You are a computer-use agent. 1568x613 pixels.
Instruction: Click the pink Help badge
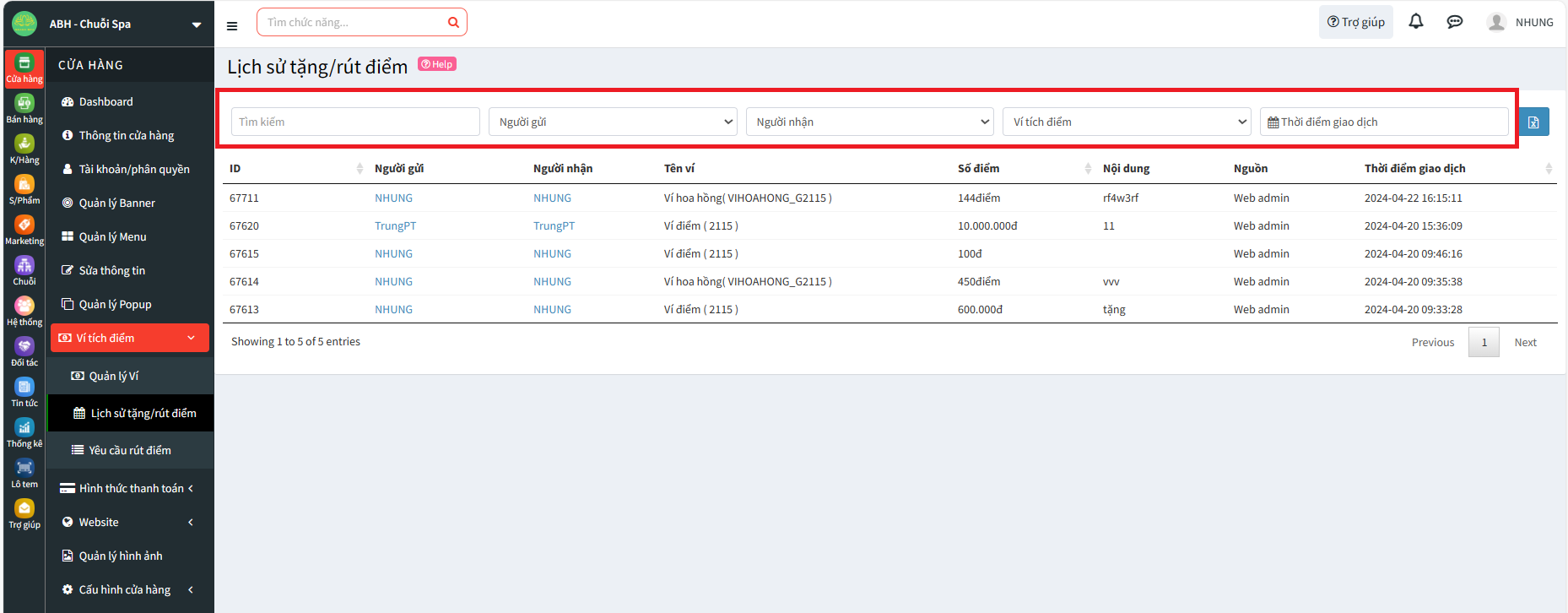coord(437,64)
